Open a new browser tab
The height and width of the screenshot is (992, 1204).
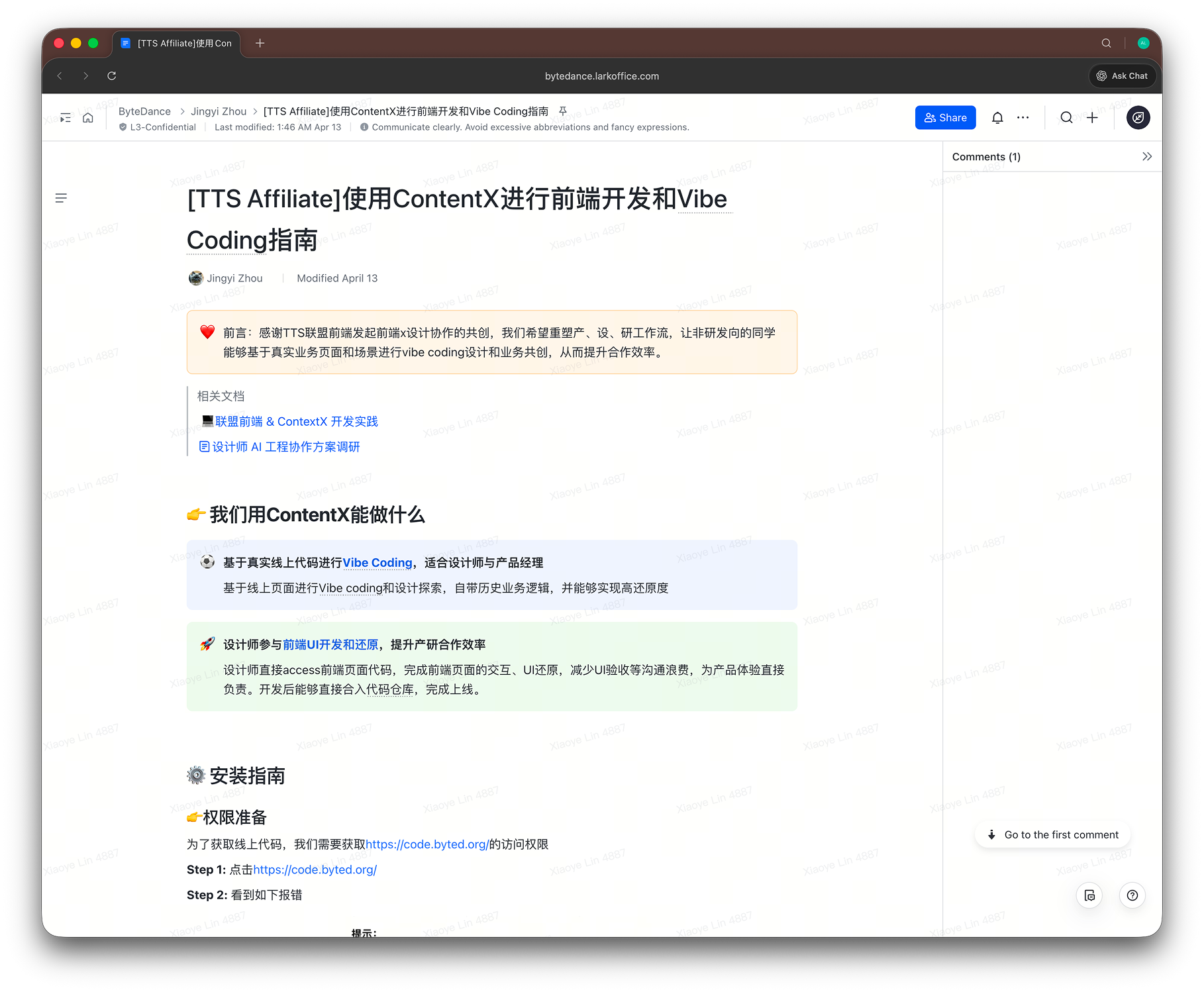click(260, 43)
